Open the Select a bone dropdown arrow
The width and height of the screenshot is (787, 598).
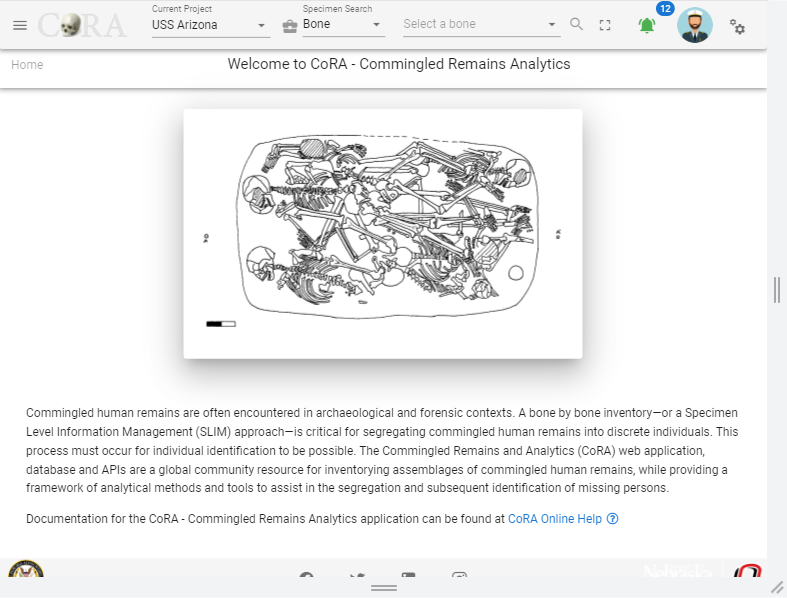(x=552, y=24)
